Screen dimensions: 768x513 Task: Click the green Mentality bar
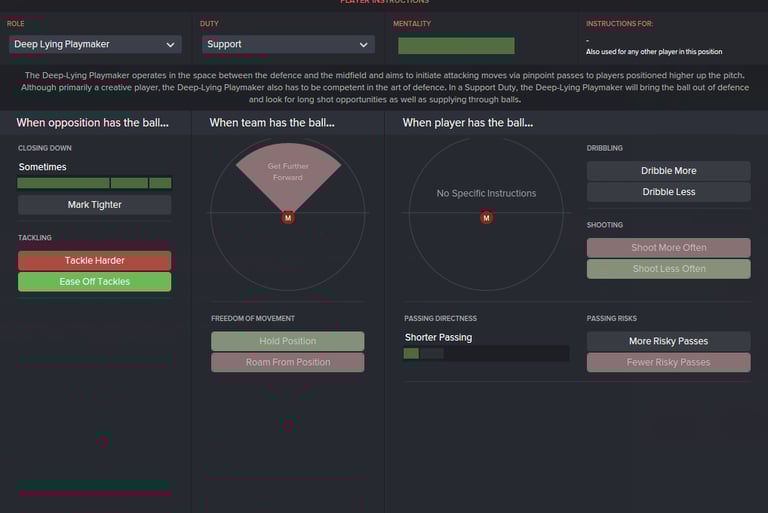point(456,46)
